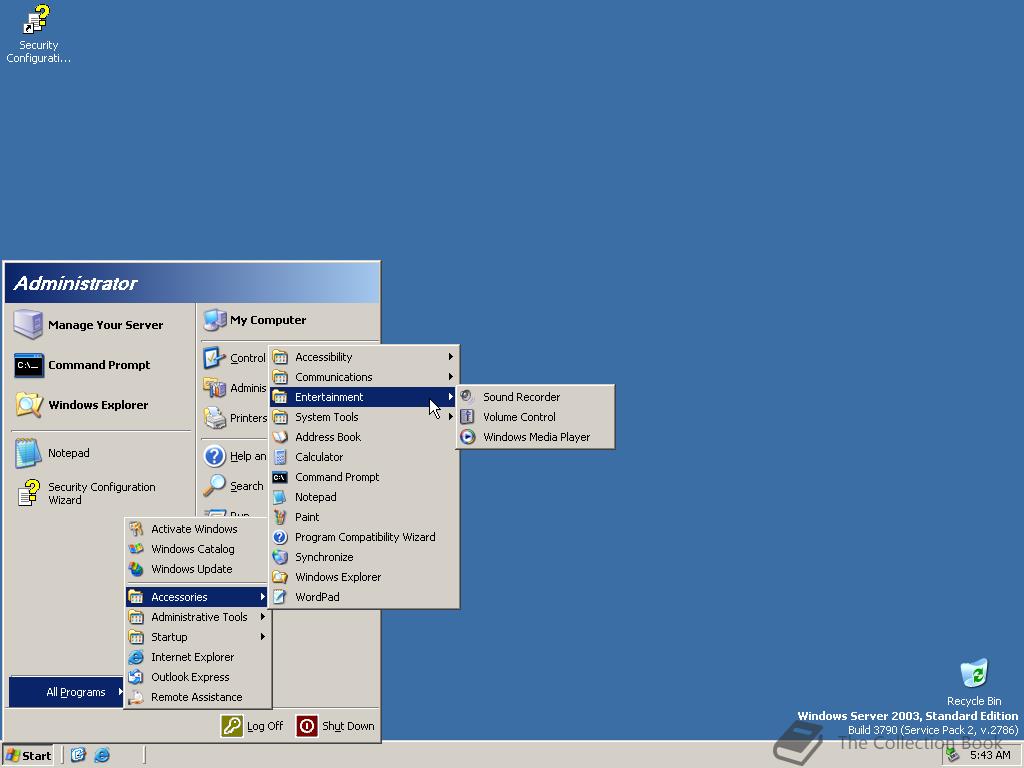Click the Help and Support icon

(x=214, y=456)
